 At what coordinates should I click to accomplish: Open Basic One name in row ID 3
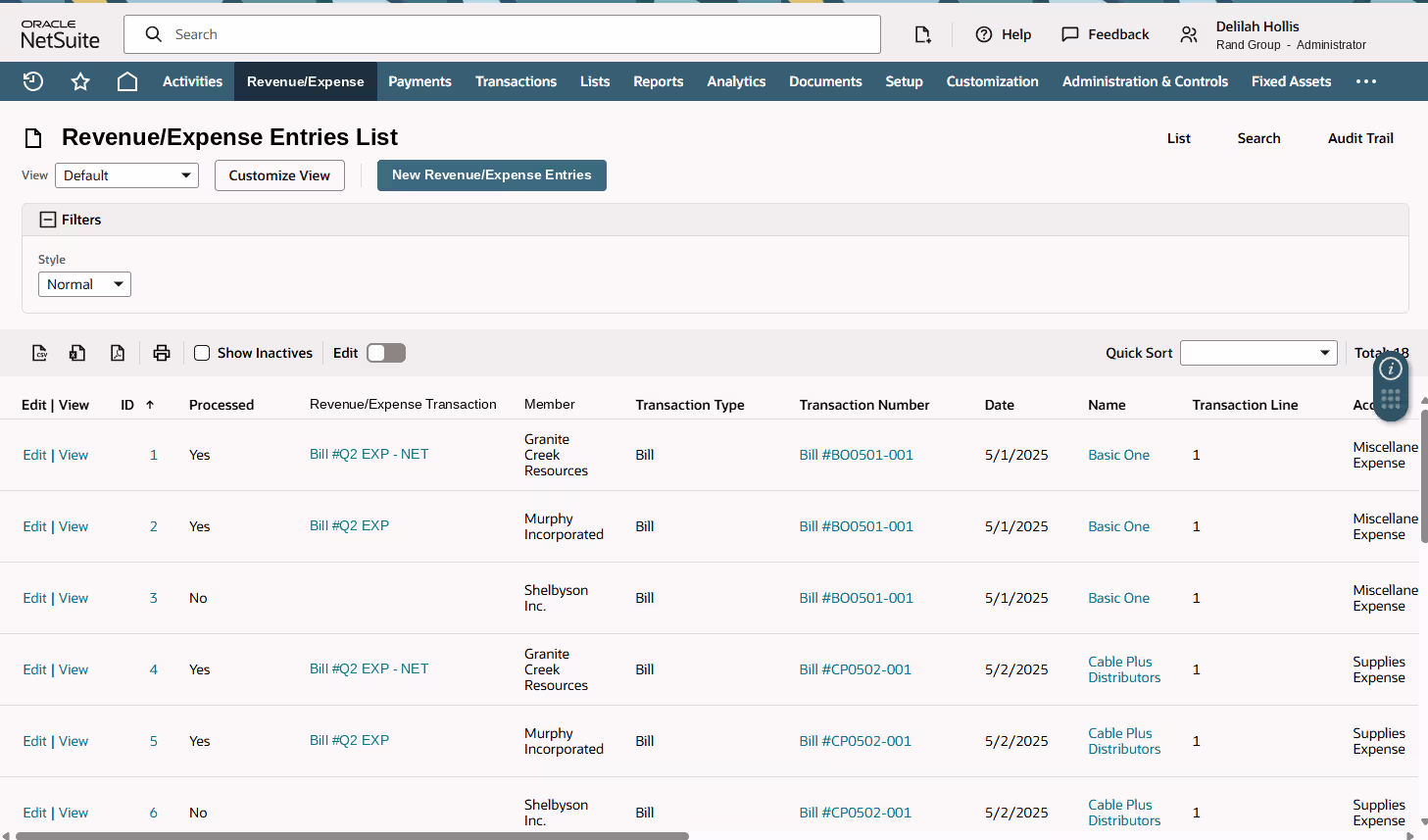pyautogui.click(x=1118, y=598)
